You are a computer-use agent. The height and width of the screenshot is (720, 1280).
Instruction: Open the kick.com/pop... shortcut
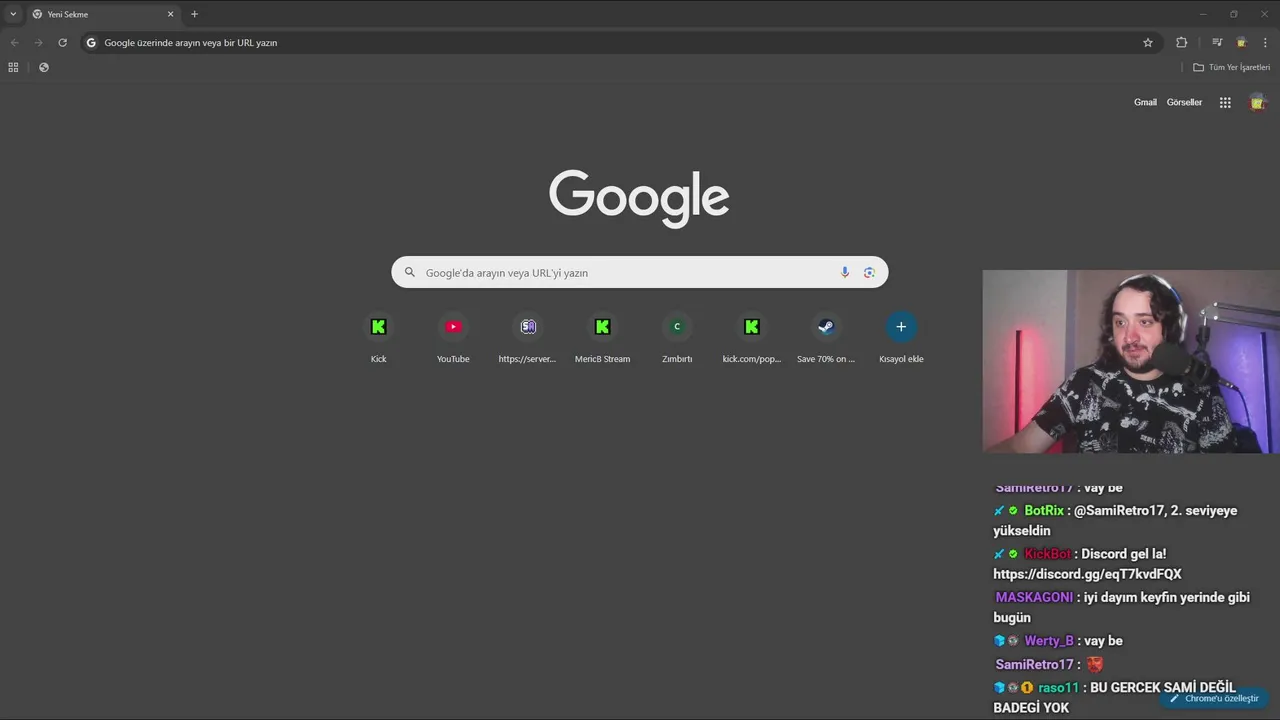(x=752, y=338)
